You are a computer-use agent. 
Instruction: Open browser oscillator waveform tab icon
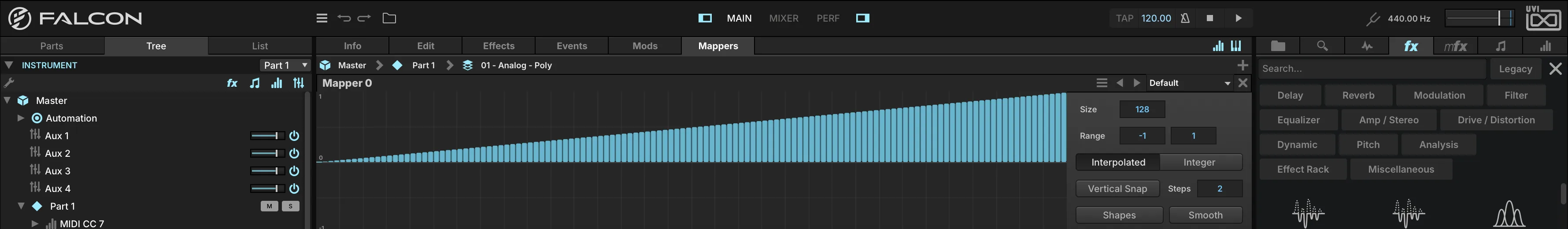tap(1367, 46)
